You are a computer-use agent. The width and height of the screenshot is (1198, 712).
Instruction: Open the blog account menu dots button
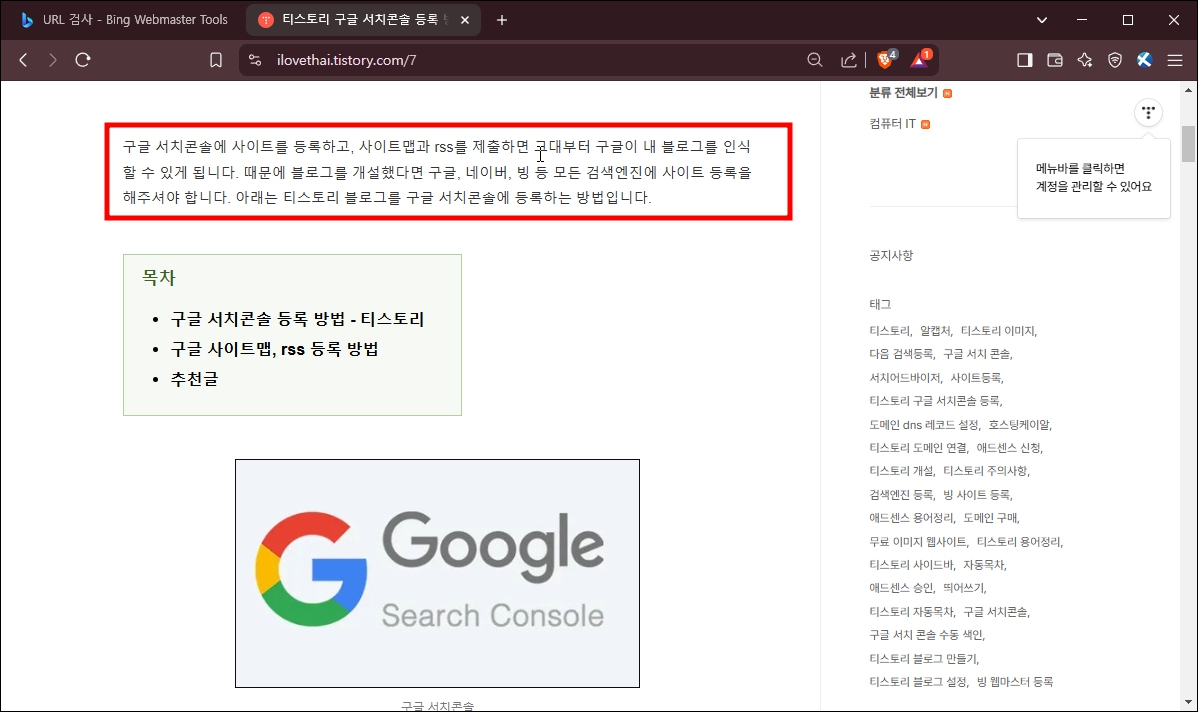click(1148, 112)
